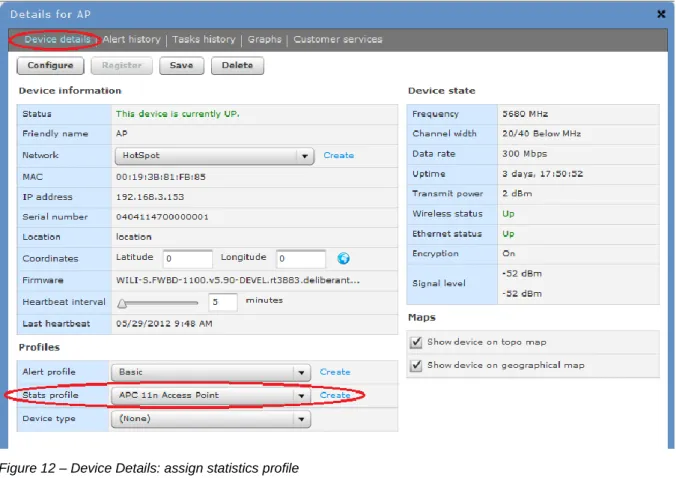
Task: Close the Details for AP dialog
Action: [661, 14]
